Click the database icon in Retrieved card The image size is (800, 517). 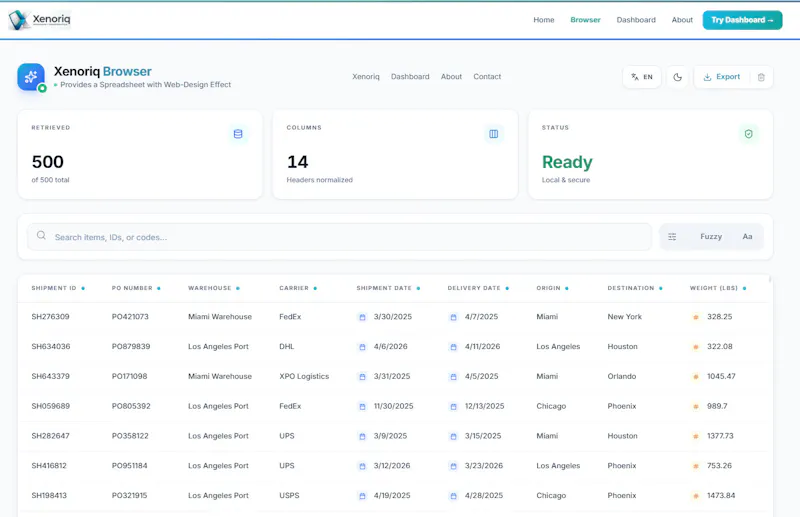[x=238, y=134]
